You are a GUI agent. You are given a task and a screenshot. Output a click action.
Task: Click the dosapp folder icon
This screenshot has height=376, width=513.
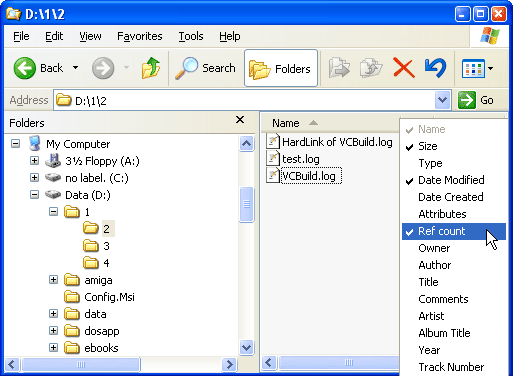72,331
